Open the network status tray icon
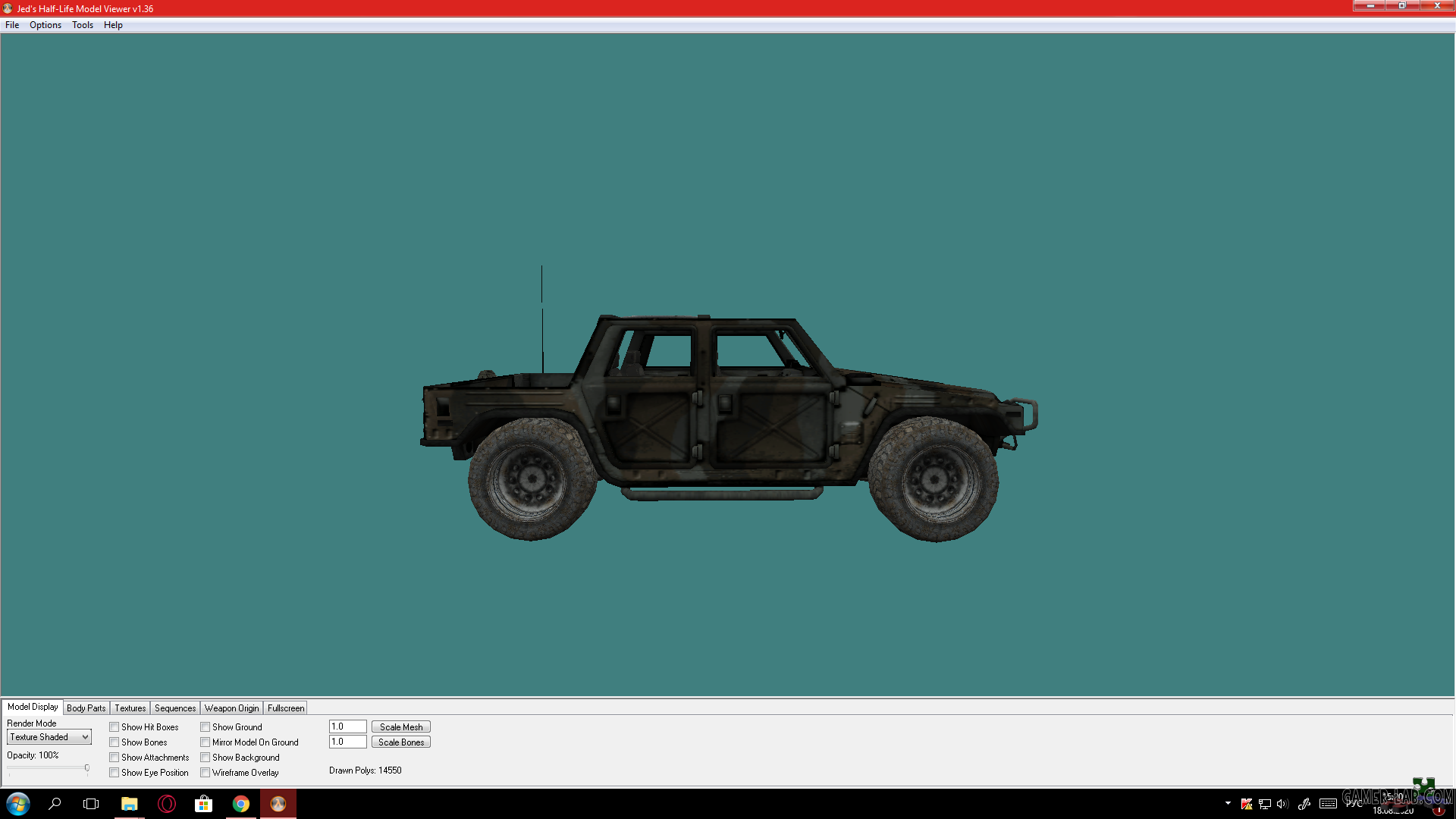Viewport: 1456px width, 819px height. tap(1264, 804)
